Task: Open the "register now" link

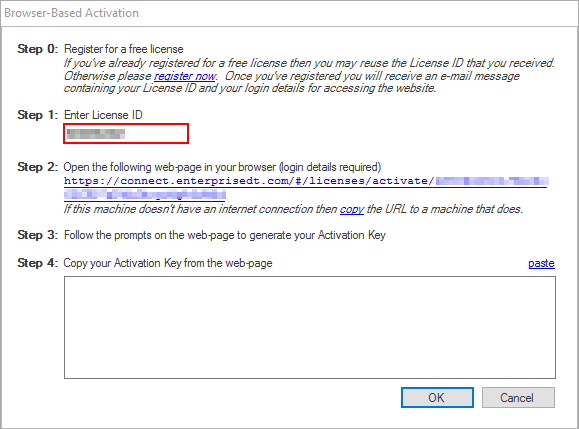Action: tap(185, 76)
